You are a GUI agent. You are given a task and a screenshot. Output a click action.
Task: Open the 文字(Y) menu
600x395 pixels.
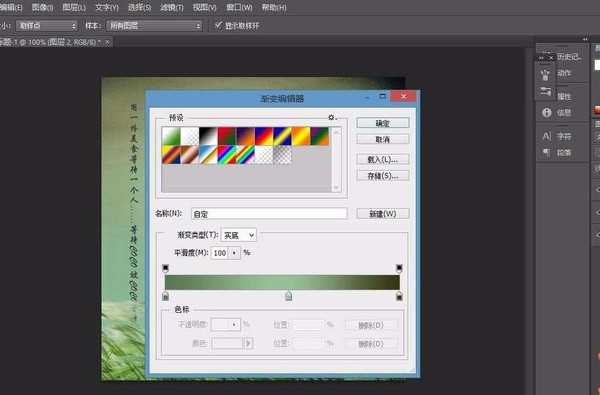tap(107, 7)
